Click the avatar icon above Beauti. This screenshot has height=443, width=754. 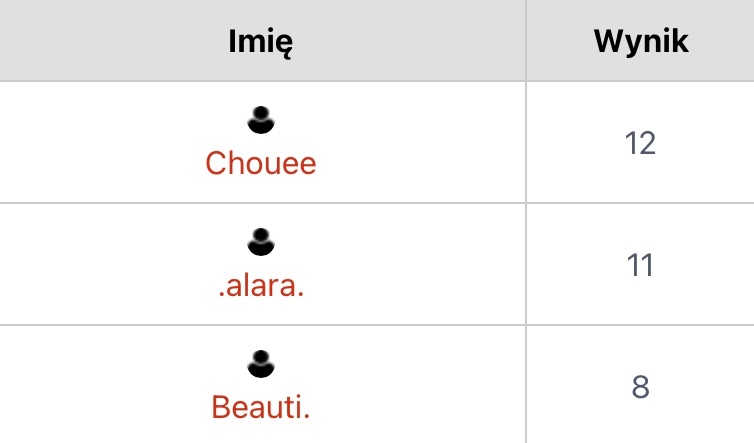[x=261, y=365]
